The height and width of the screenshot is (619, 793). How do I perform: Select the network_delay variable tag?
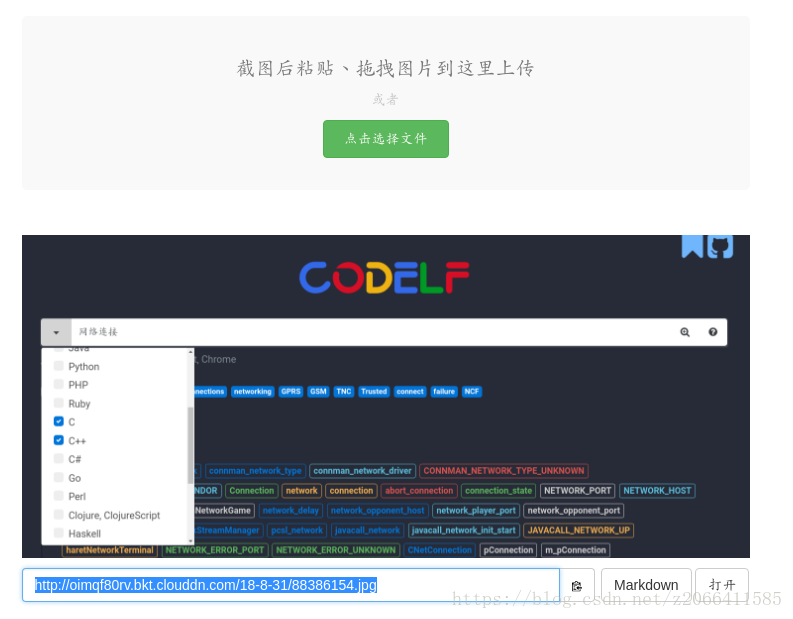coord(291,511)
